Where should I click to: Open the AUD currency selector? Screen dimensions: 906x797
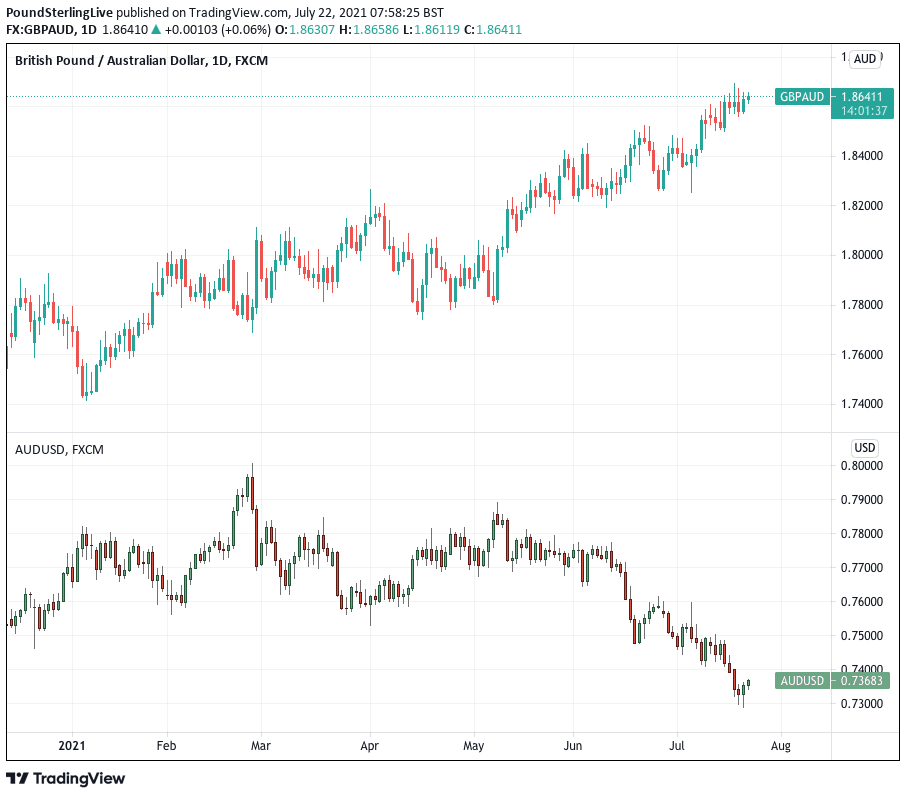pyautogui.click(x=865, y=59)
